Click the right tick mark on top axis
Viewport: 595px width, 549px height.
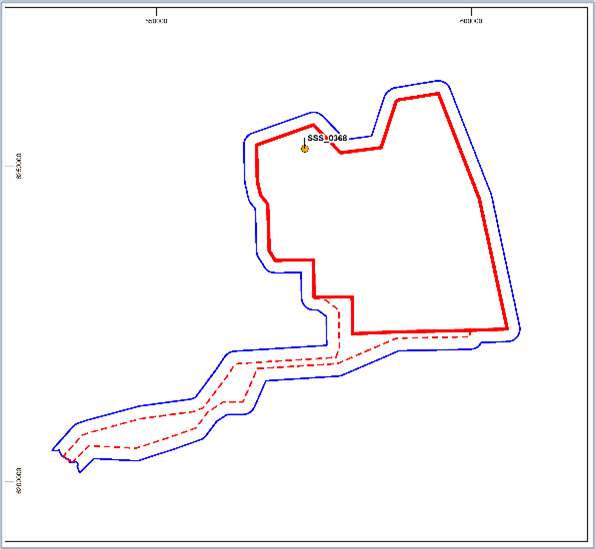click(471, 11)
